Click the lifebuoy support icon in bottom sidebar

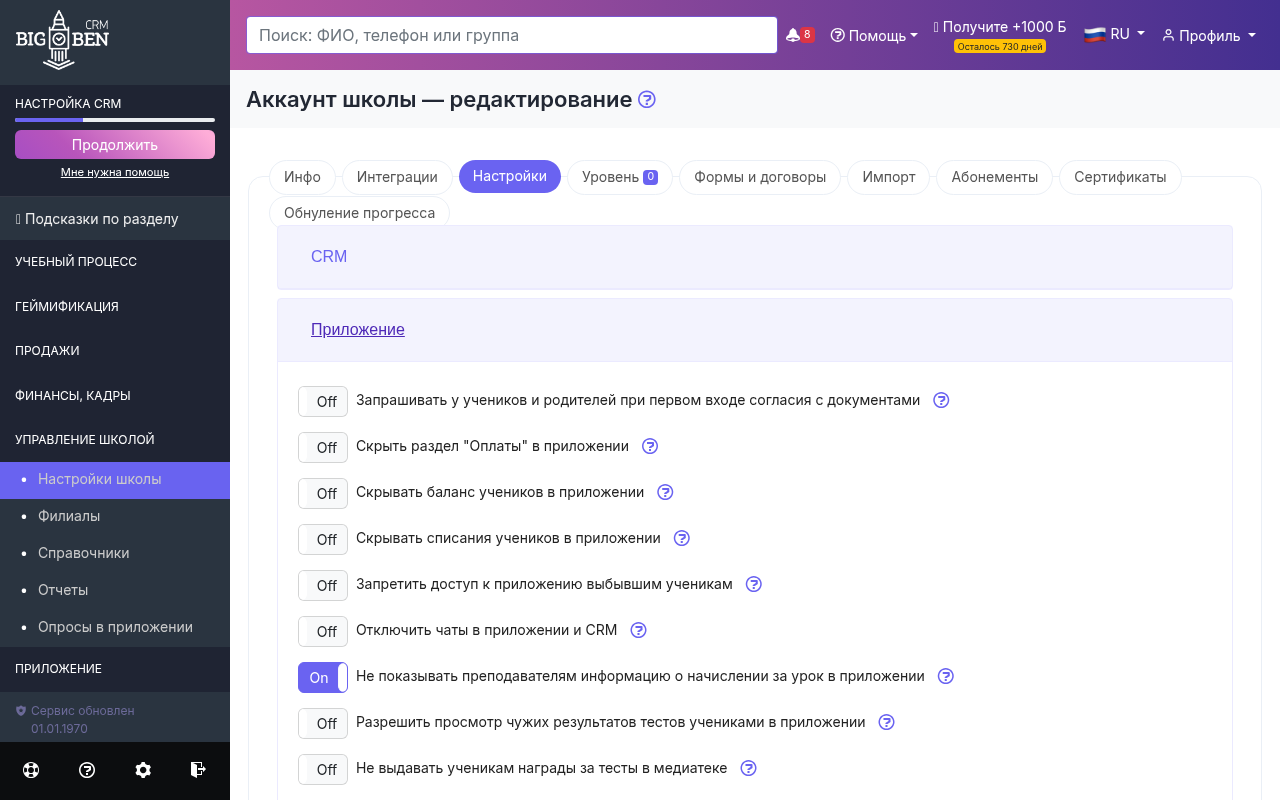(30, 770)
